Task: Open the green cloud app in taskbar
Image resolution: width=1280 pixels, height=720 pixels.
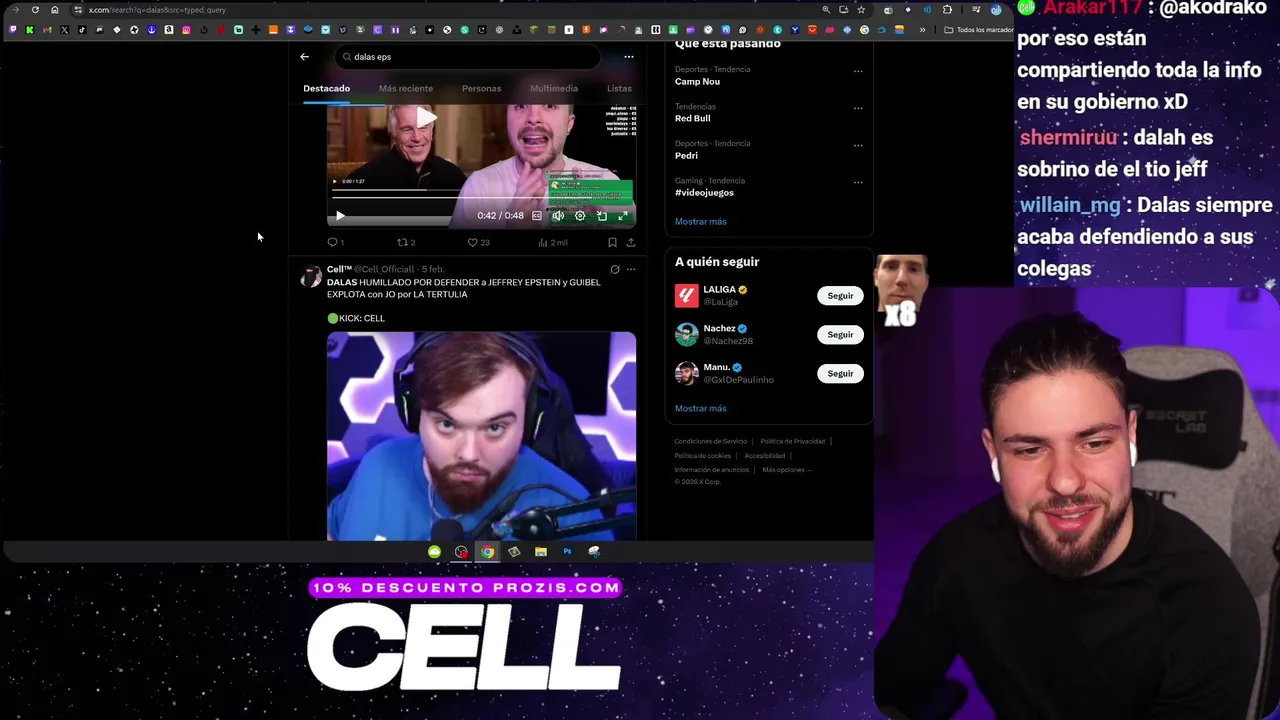Action: [x=434, y=552]
